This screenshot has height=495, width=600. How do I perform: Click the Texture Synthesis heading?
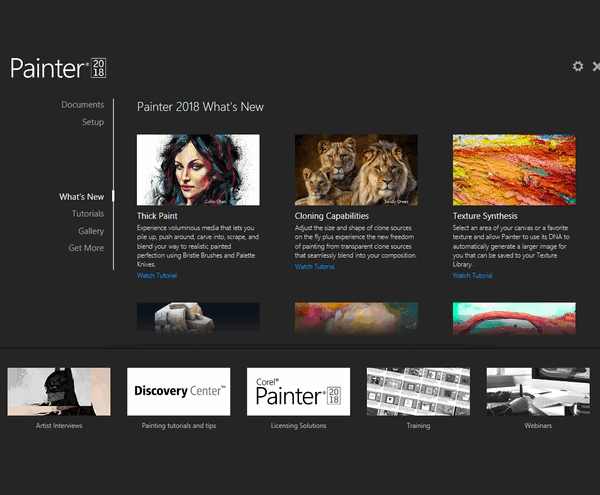485,216
